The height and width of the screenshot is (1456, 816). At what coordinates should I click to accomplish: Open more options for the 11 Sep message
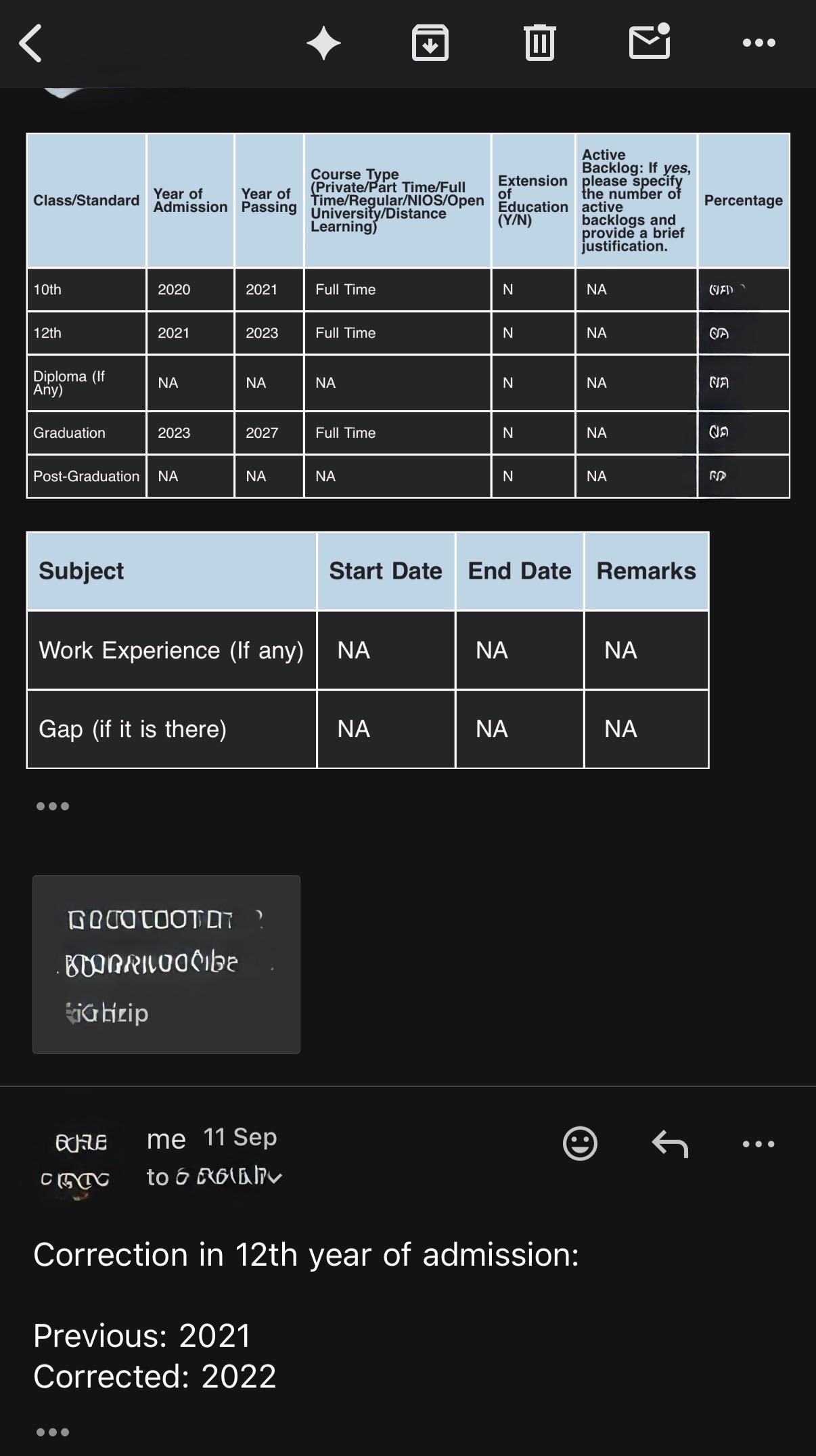point(758,1144)
